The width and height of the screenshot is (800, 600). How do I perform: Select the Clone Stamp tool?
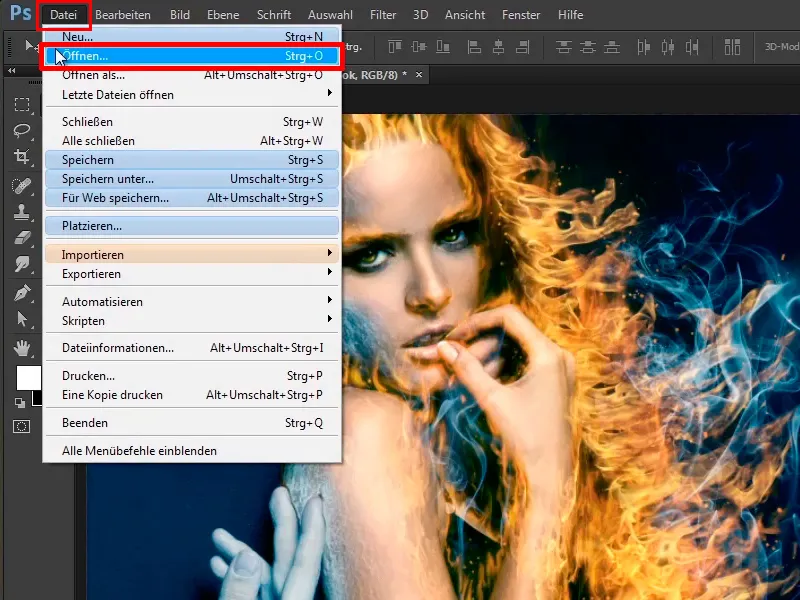tap(21, 212)
